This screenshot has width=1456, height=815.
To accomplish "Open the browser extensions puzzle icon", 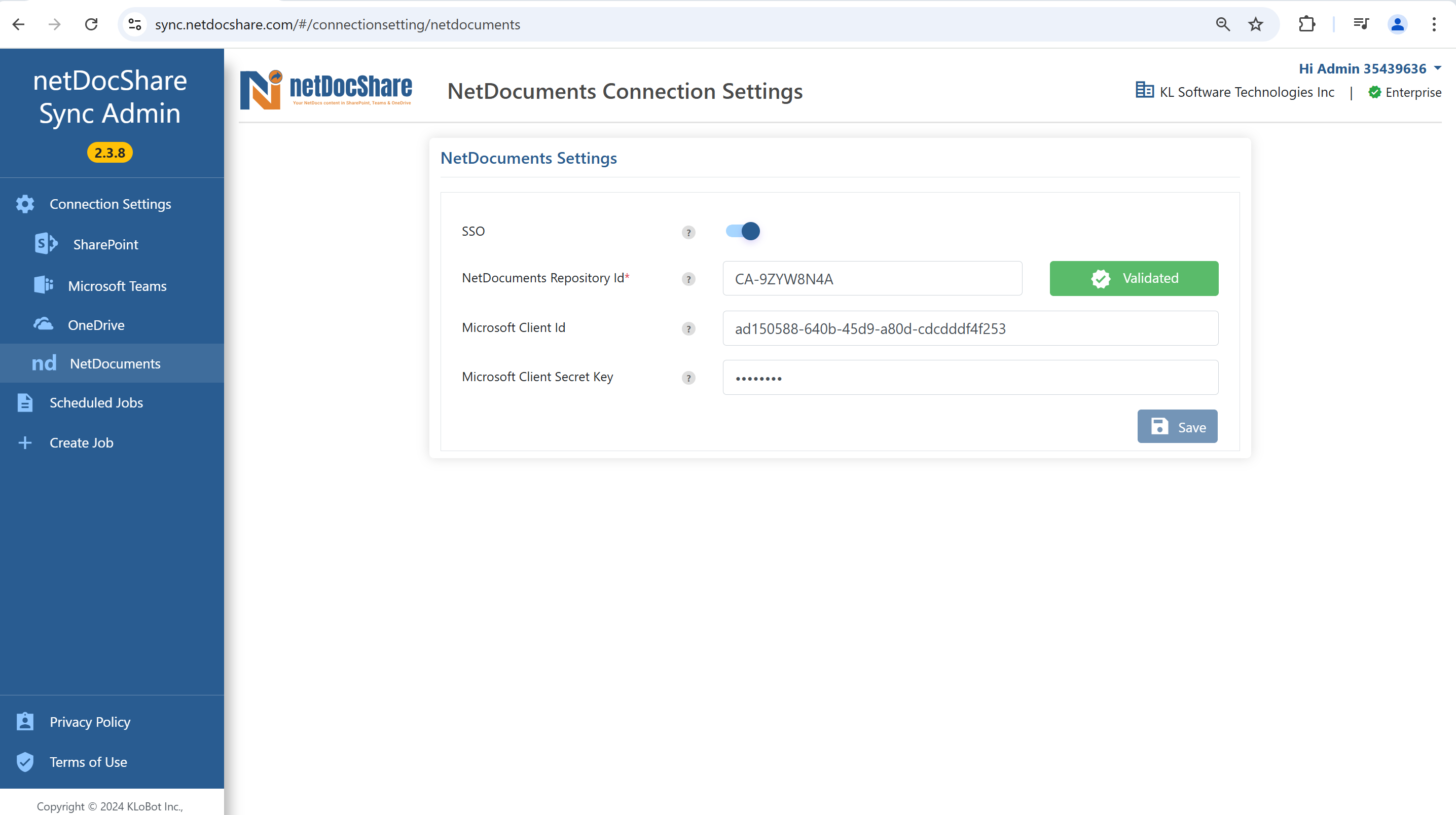I will pos(1307,24).
